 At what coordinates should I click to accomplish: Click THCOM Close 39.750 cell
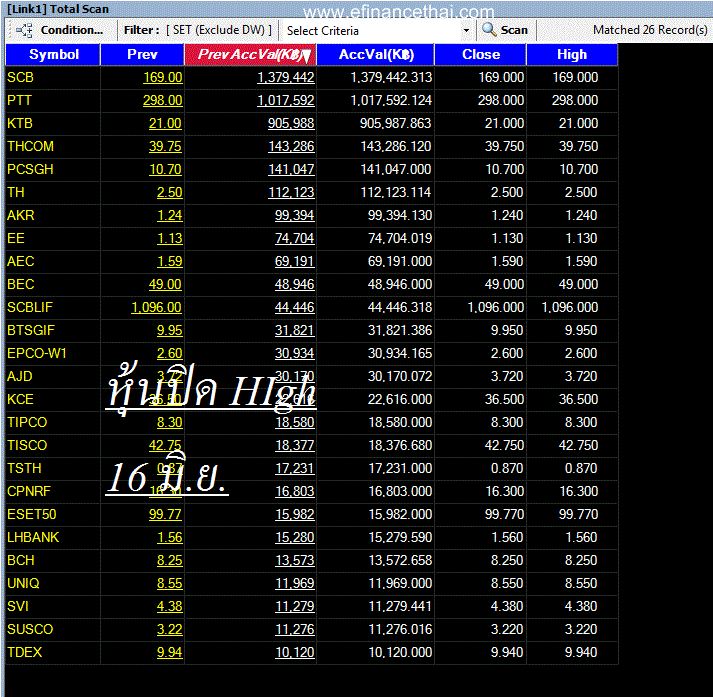click(x=504, y=146)
